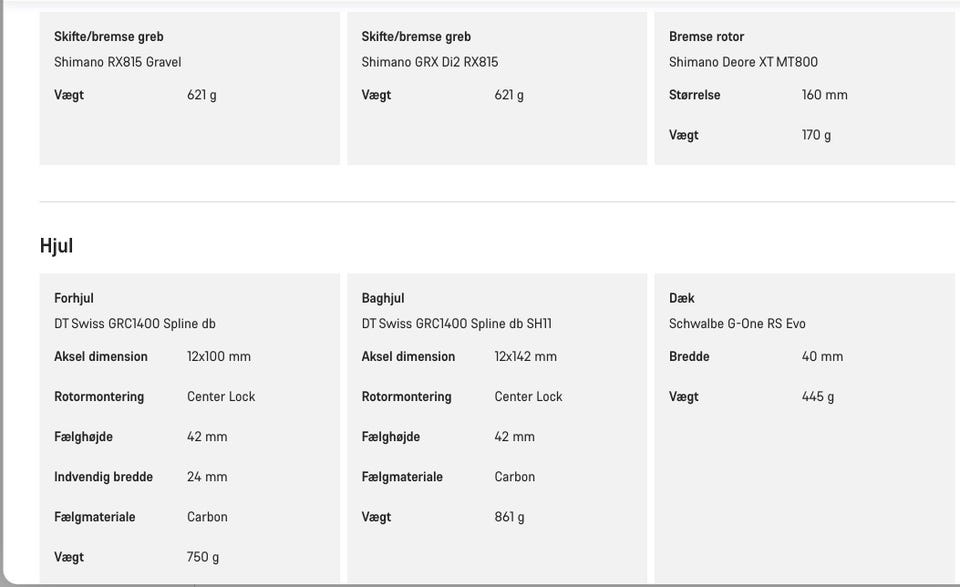Click the Forhjul card title
This screenshot has height=587, width=960.
[x=74, y=298]
